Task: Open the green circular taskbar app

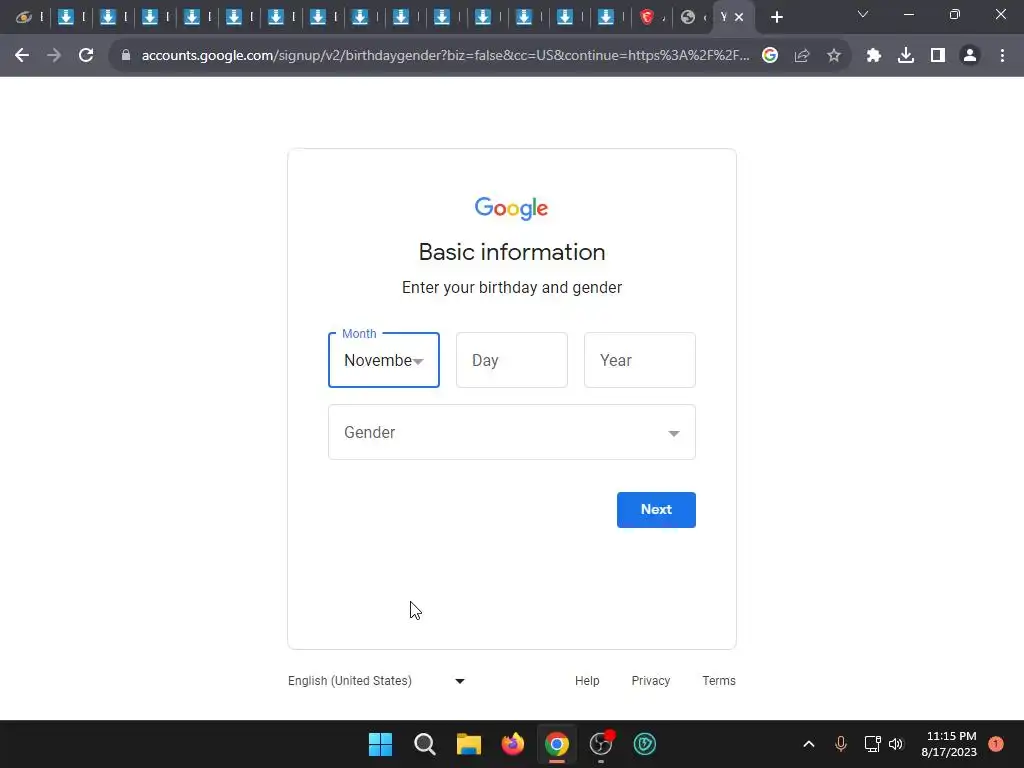Action: click(645, 744)
